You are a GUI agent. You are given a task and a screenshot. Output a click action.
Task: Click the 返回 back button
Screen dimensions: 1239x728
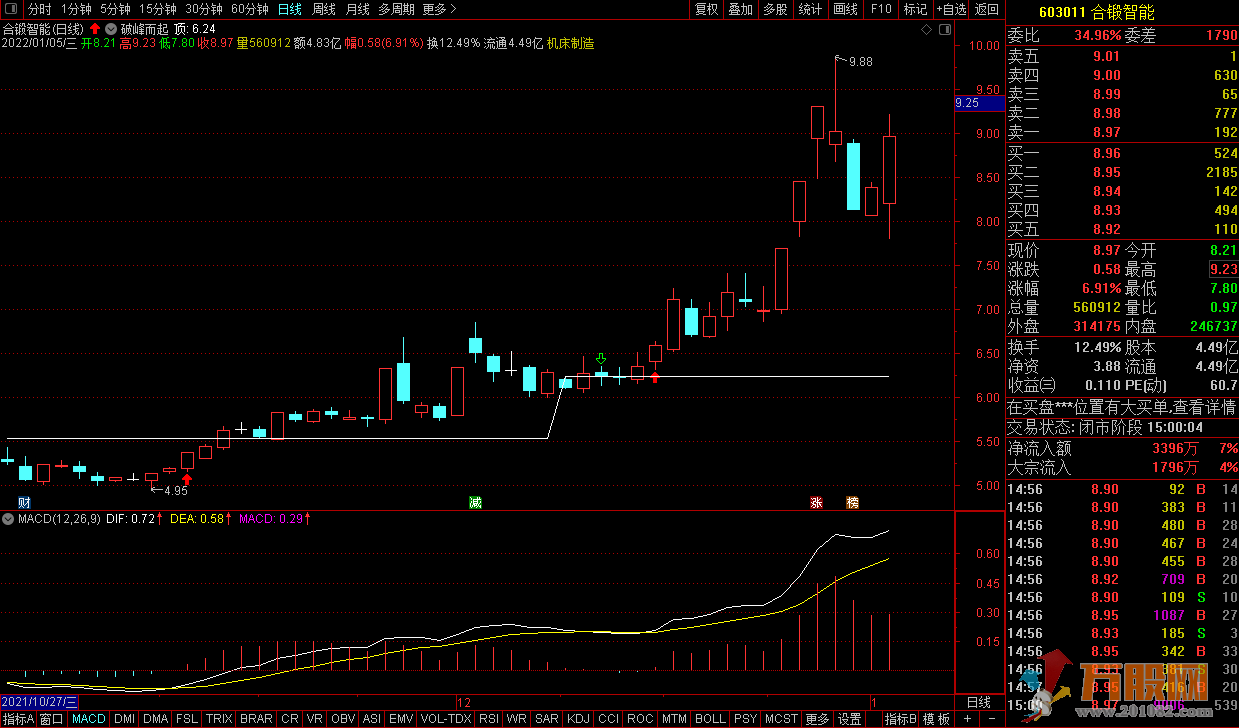coord(987,9)
